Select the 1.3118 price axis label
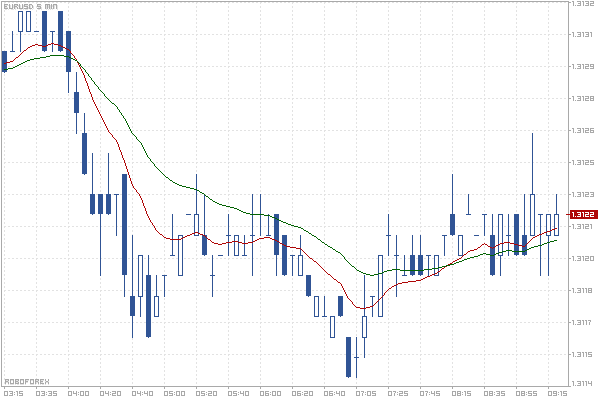 (x=583, y=291)
